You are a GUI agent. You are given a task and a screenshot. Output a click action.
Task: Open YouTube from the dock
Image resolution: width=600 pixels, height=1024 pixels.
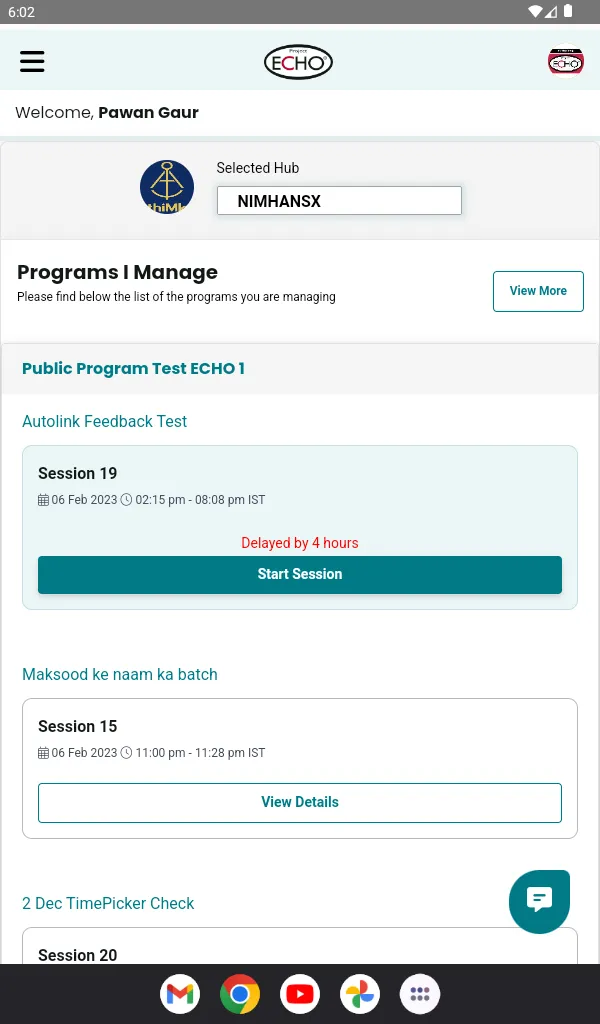click(x=300, y=994)
